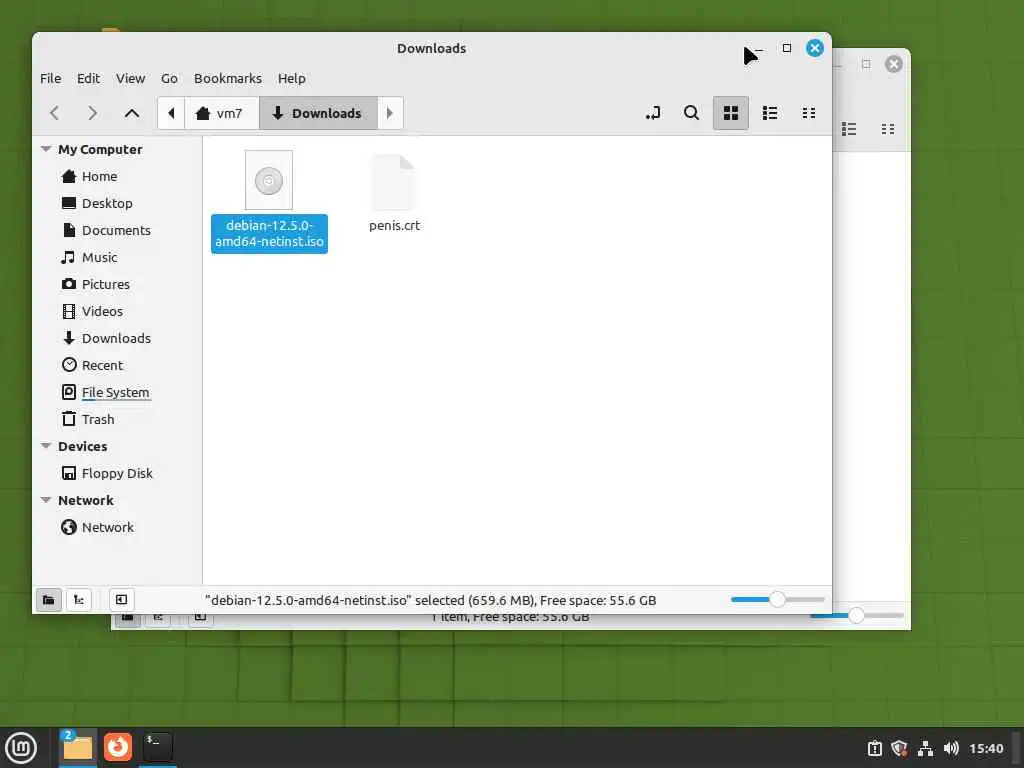The width and height of the screenshot is (1024, 768).
Task: Switch to icon view
Action: 731,113
